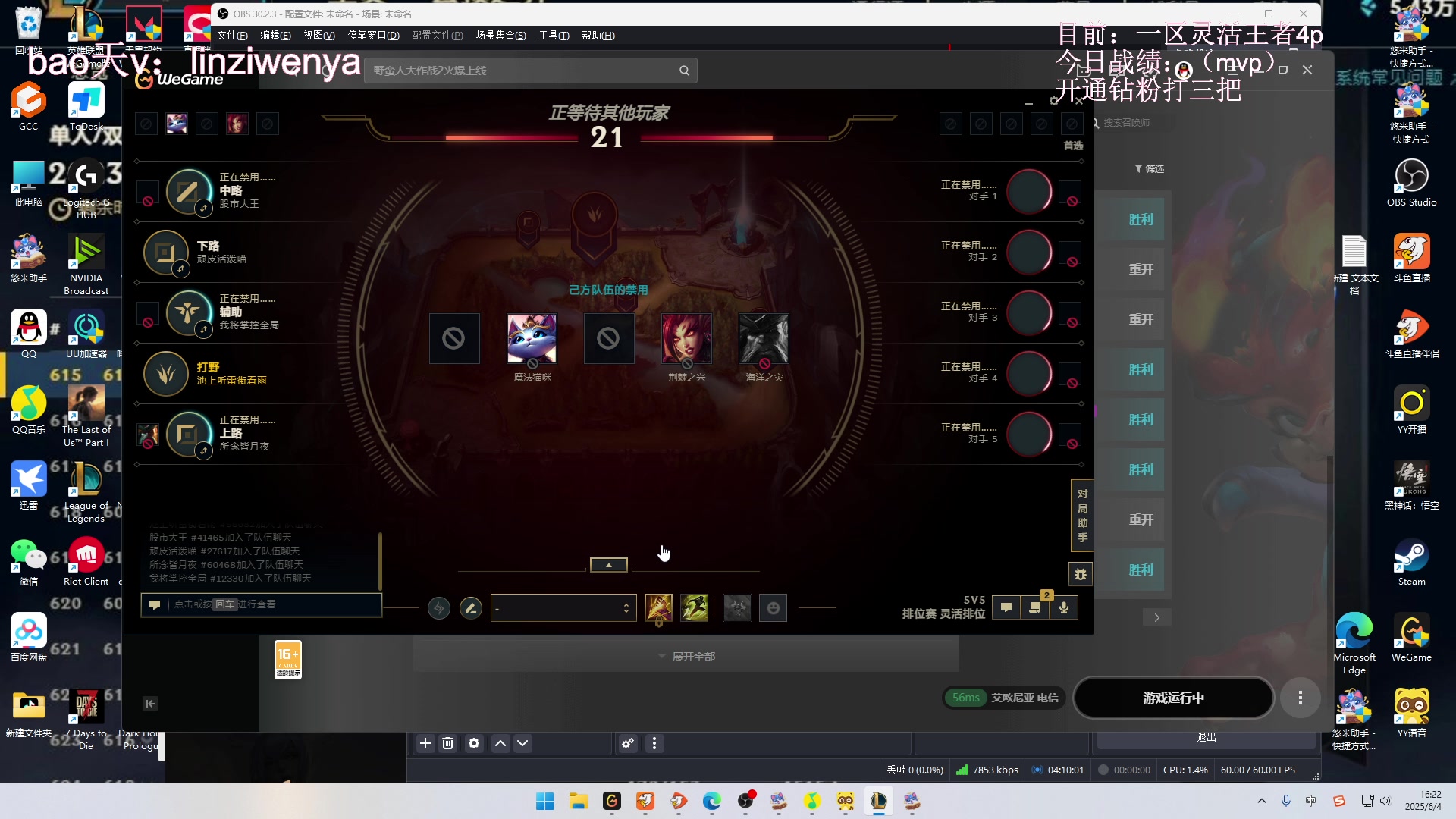Select the second summoner spell (Ghost) slot
Image resolution: width=1456 pixels, height=819 pixels.
click(694, 608)
